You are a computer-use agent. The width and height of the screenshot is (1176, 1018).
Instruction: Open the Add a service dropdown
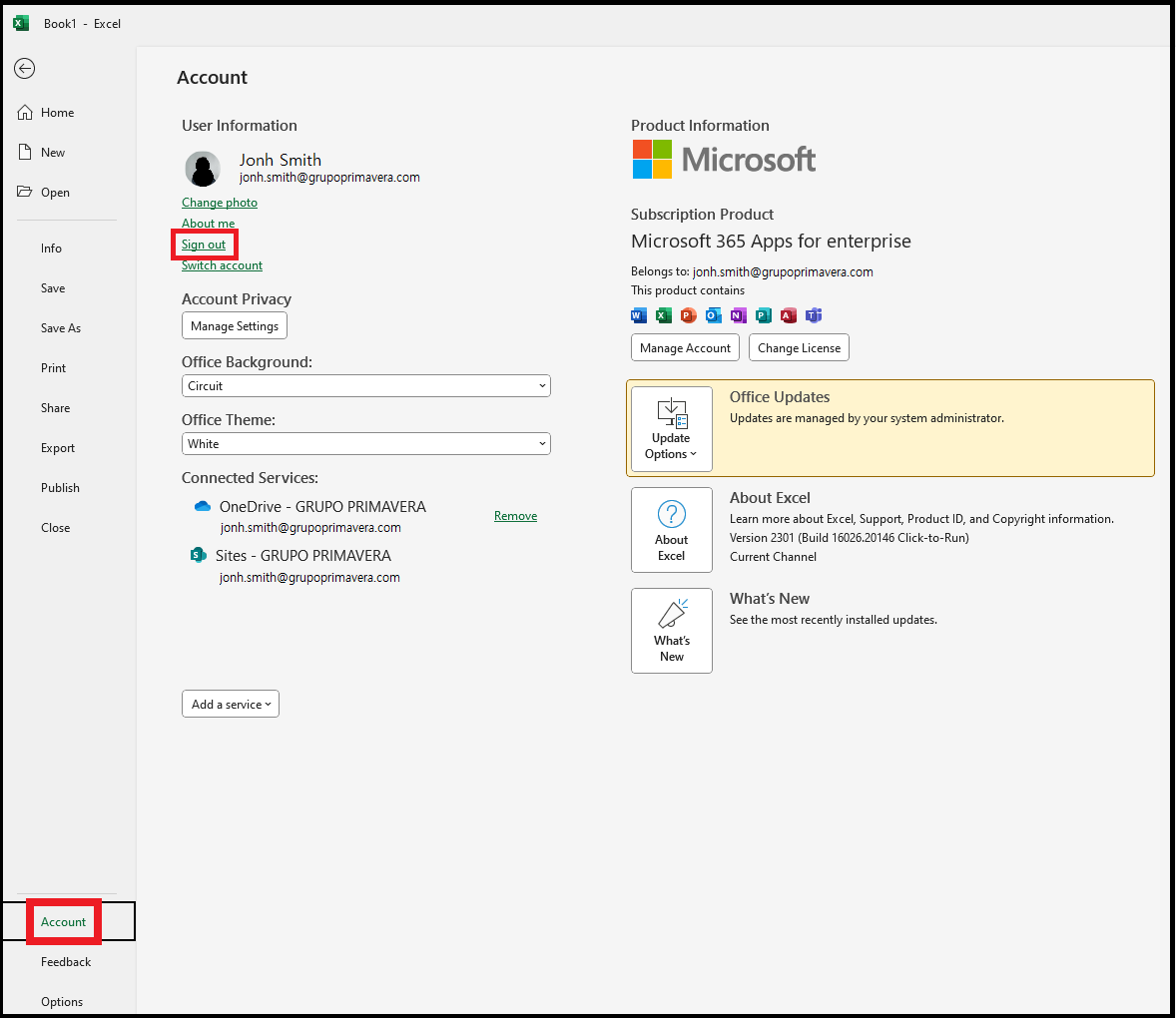[231, 704]
